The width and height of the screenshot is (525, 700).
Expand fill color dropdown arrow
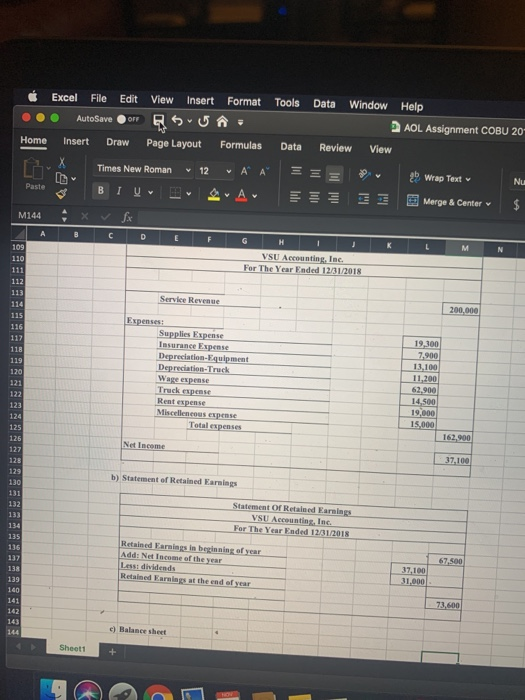(x=227, y=195)
